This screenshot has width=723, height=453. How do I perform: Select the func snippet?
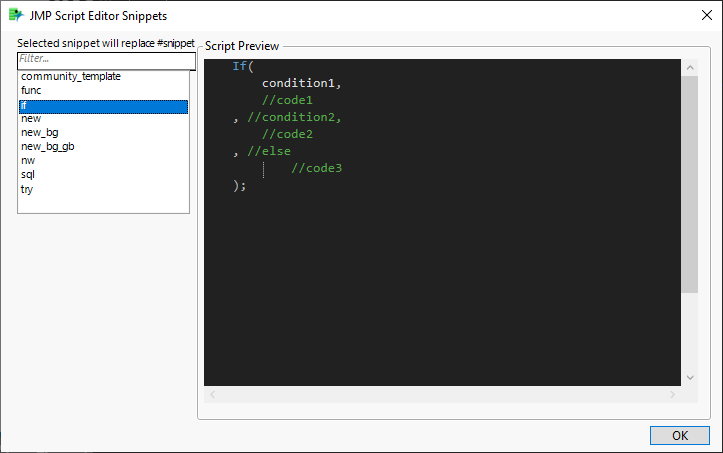[x=31, y=90]
